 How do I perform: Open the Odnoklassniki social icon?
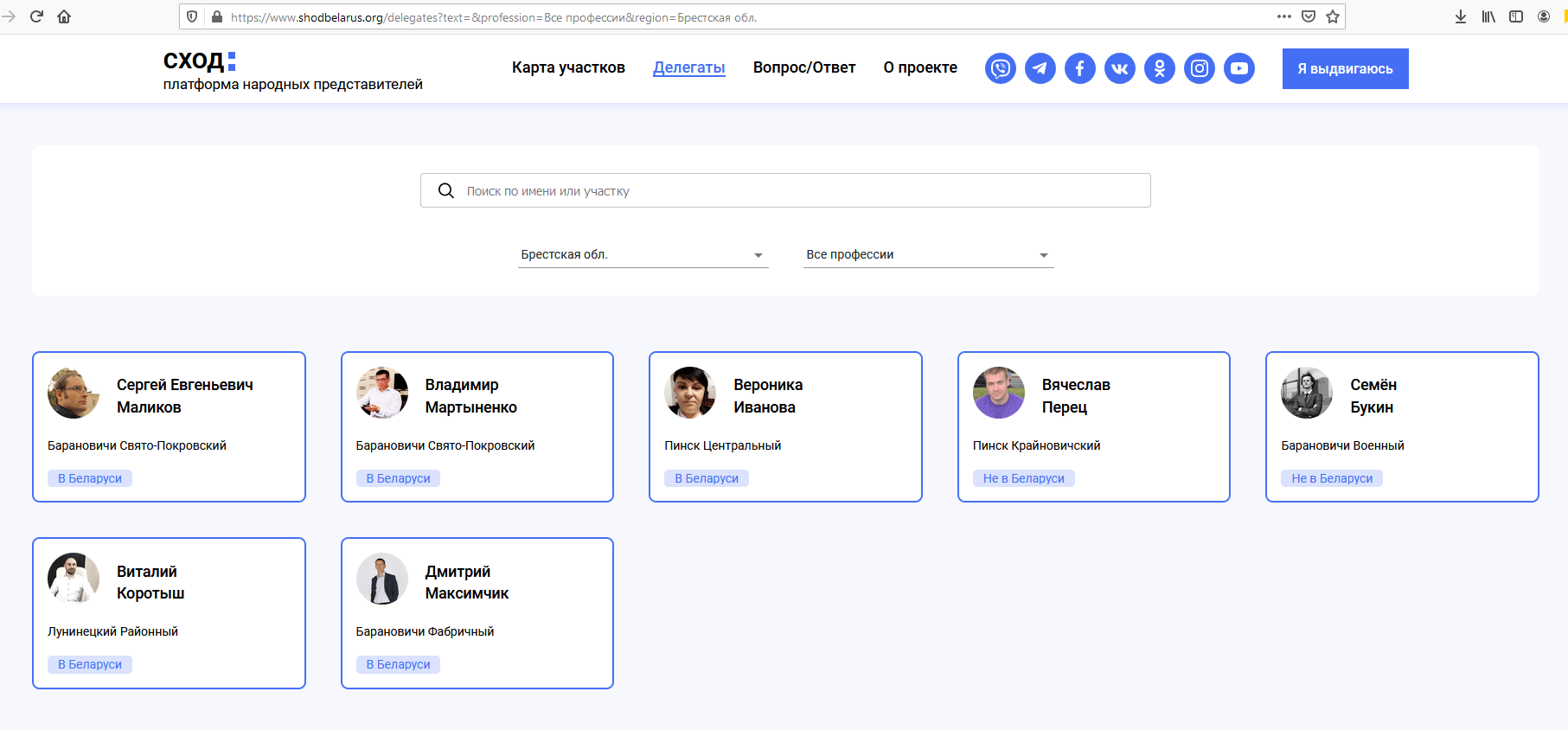click(x=1159, y=68)
